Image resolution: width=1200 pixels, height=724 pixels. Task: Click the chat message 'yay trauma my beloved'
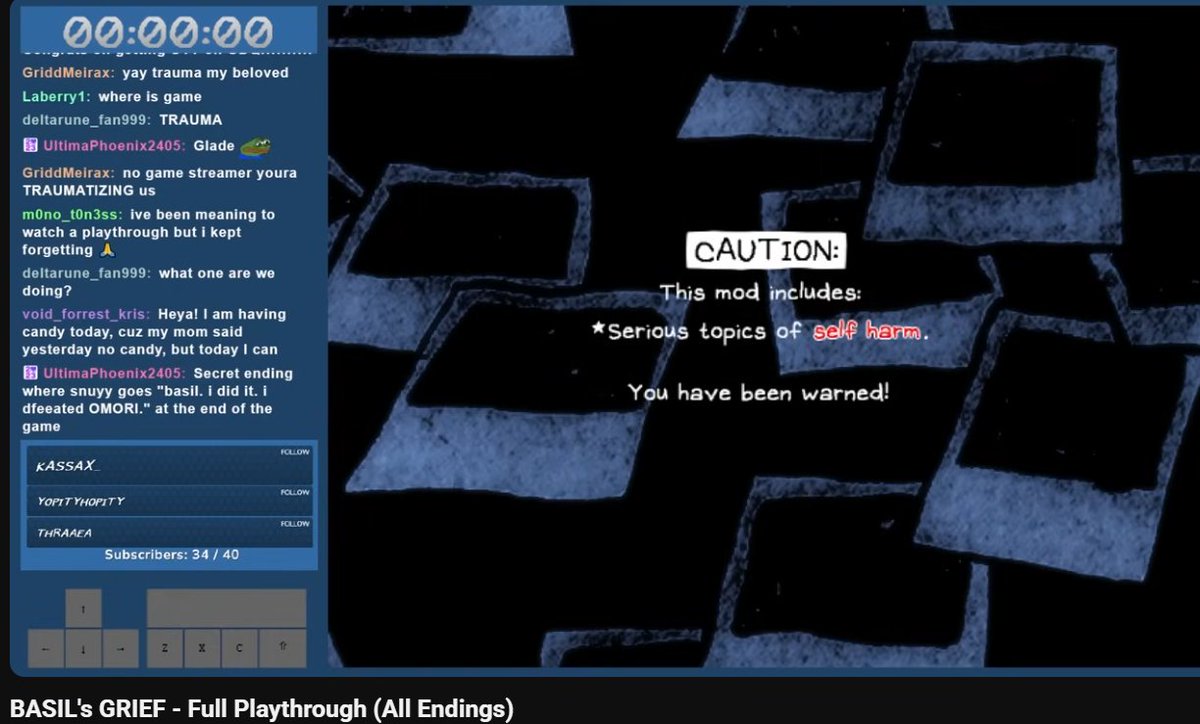205,73
